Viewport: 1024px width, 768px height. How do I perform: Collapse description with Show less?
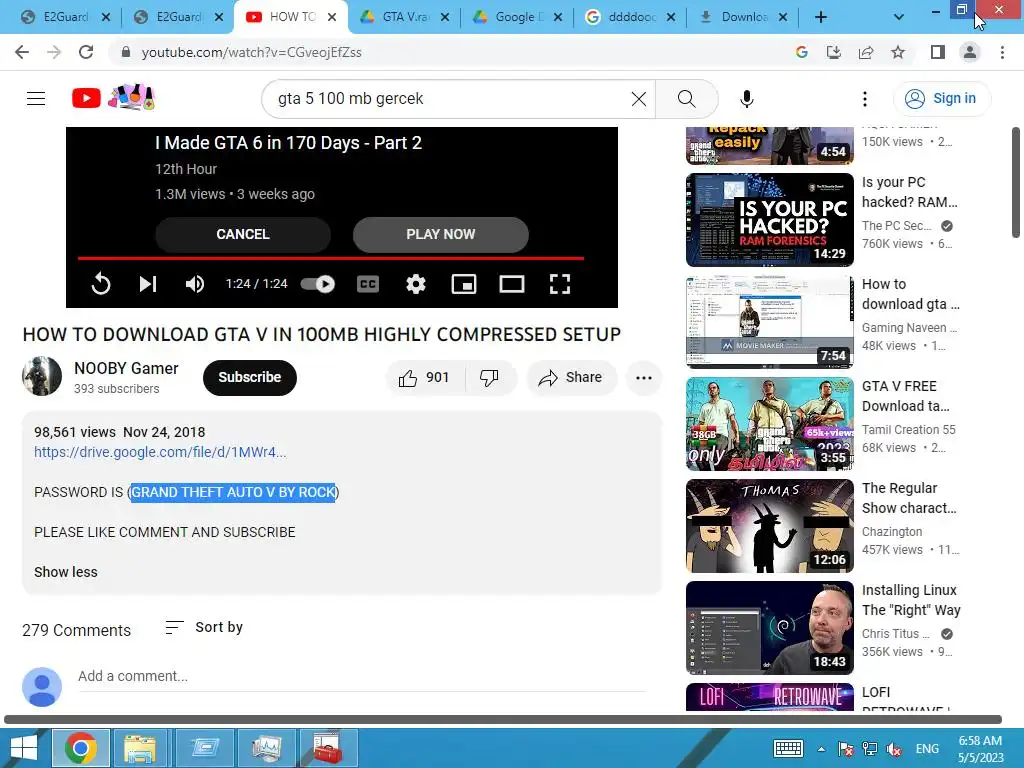[66, 572]
